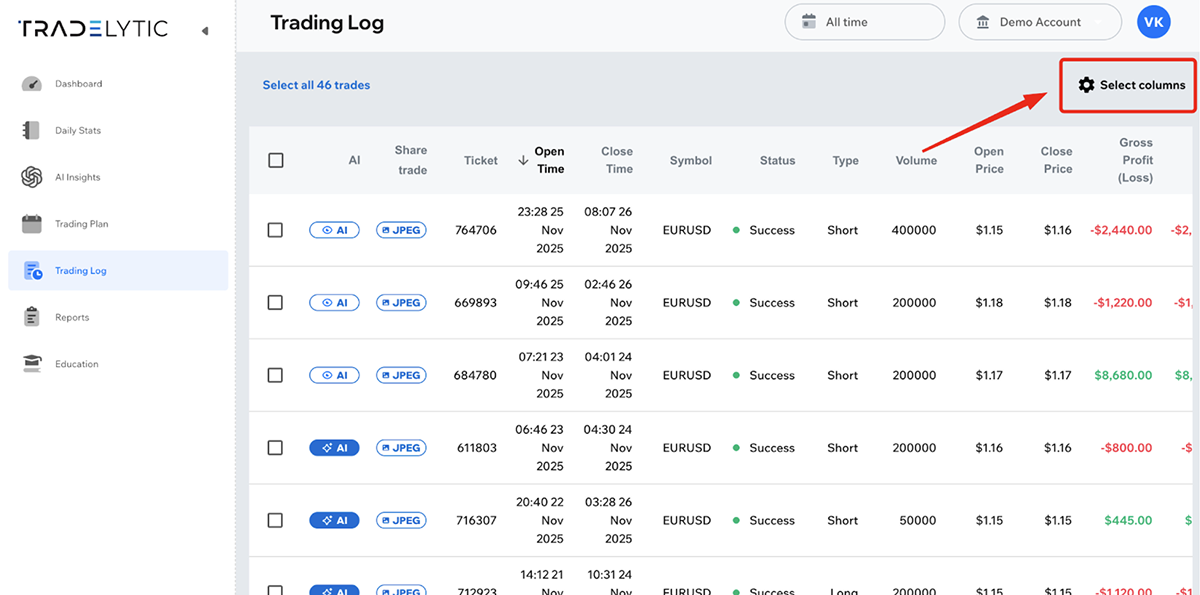
Task: Open the VK profile menu
Action: click(1153, 21)
